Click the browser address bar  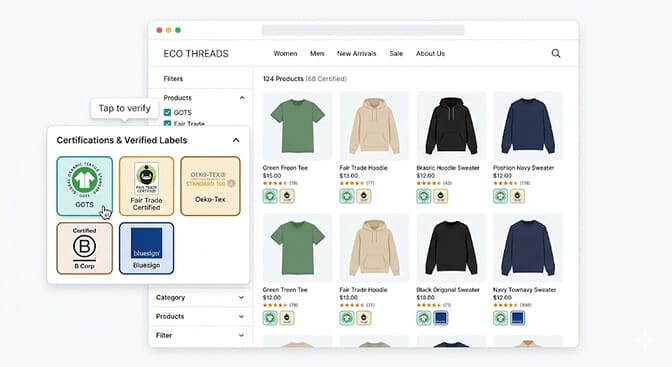(363, 30)
